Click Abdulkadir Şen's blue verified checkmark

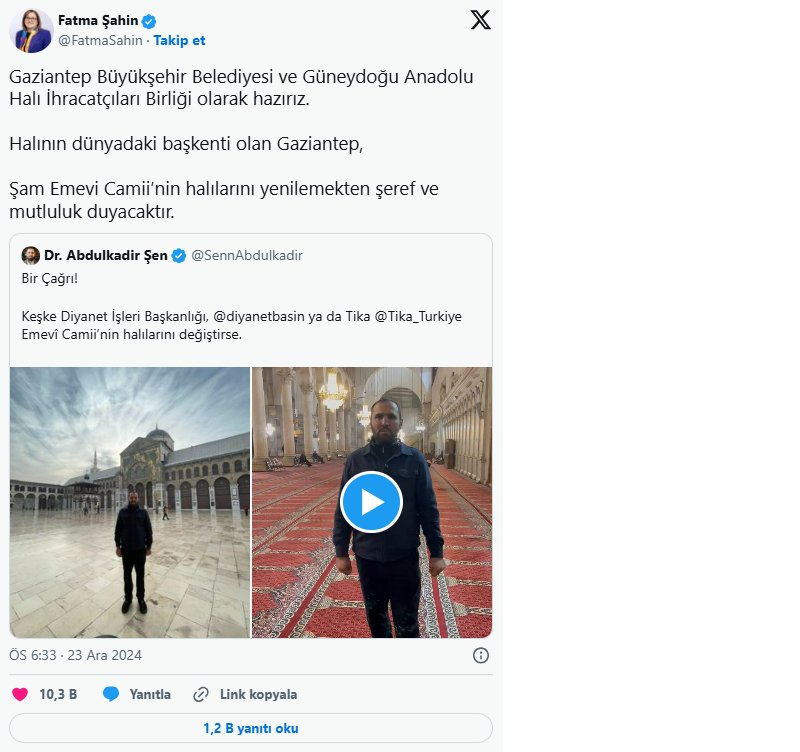tap(179, 256)
